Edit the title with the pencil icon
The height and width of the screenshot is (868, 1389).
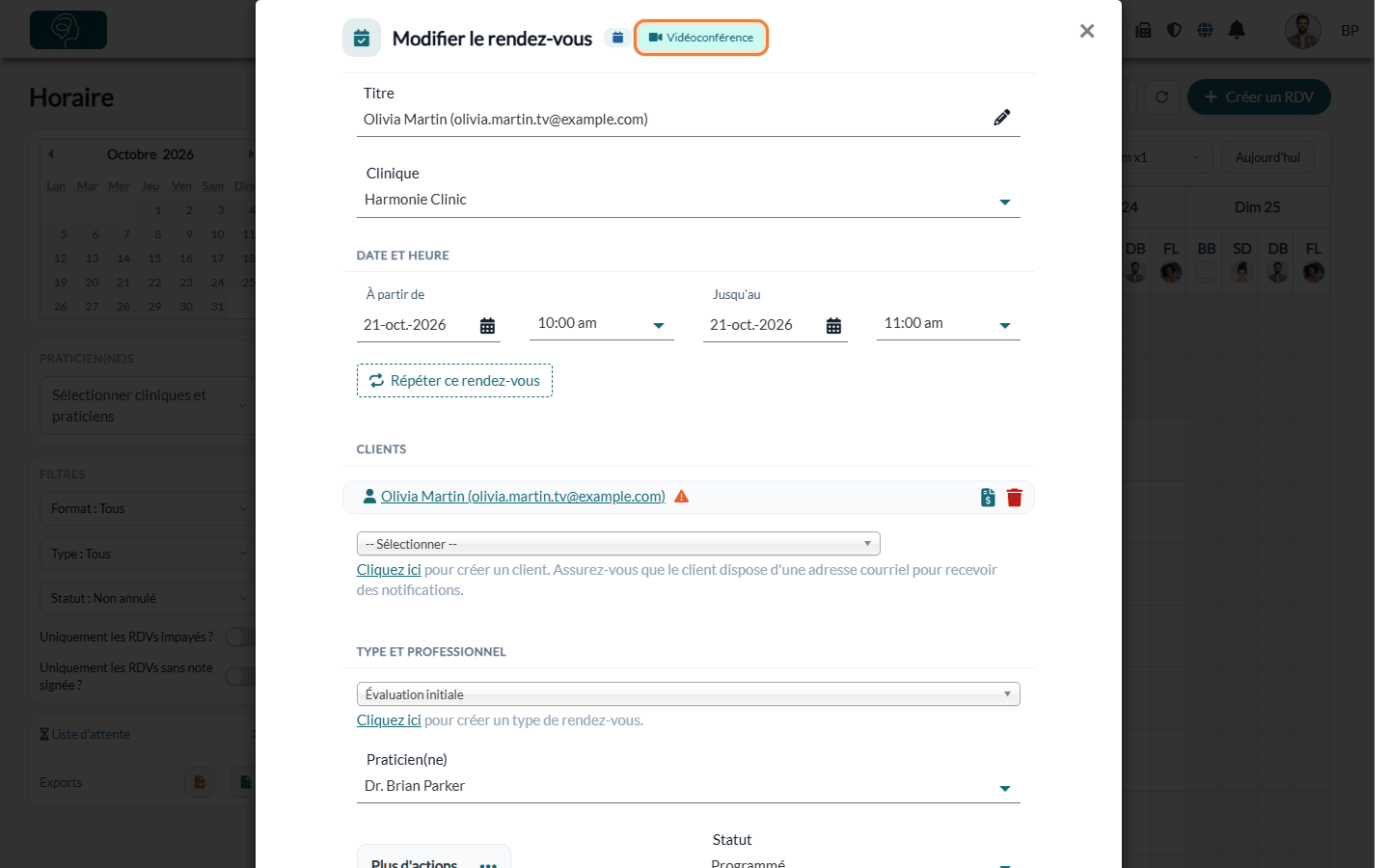(1002, 118)
